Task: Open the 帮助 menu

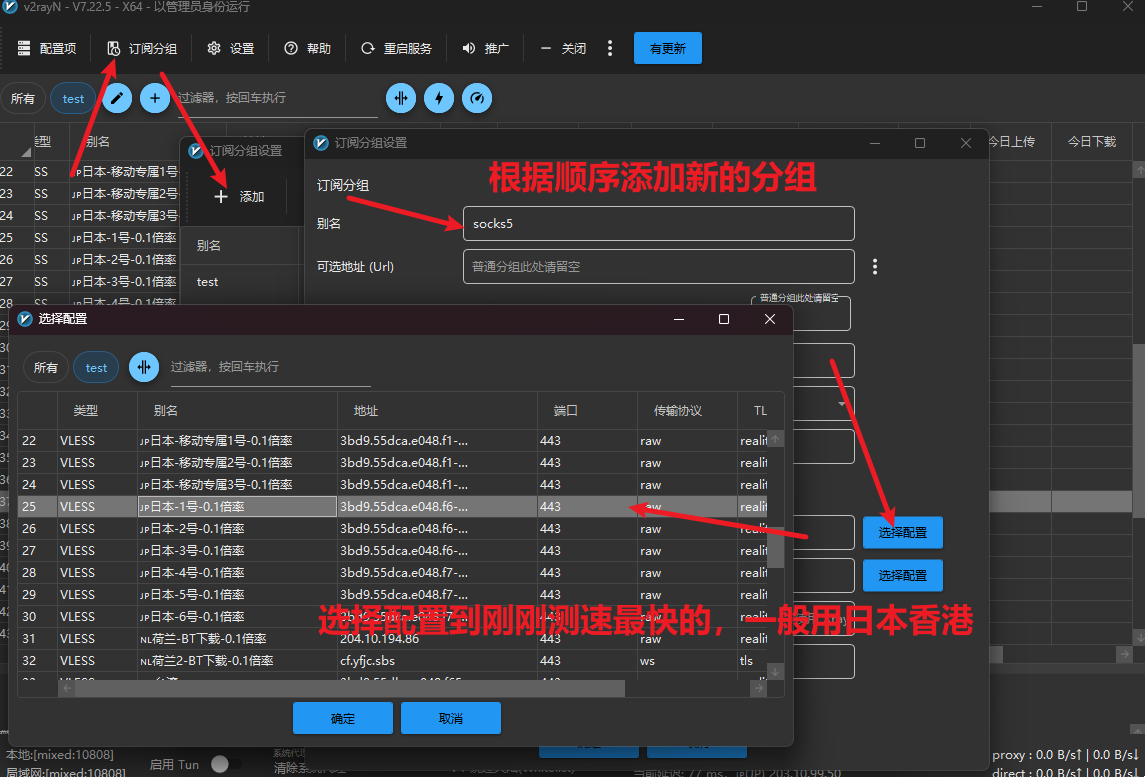Action: coord(307,48)
